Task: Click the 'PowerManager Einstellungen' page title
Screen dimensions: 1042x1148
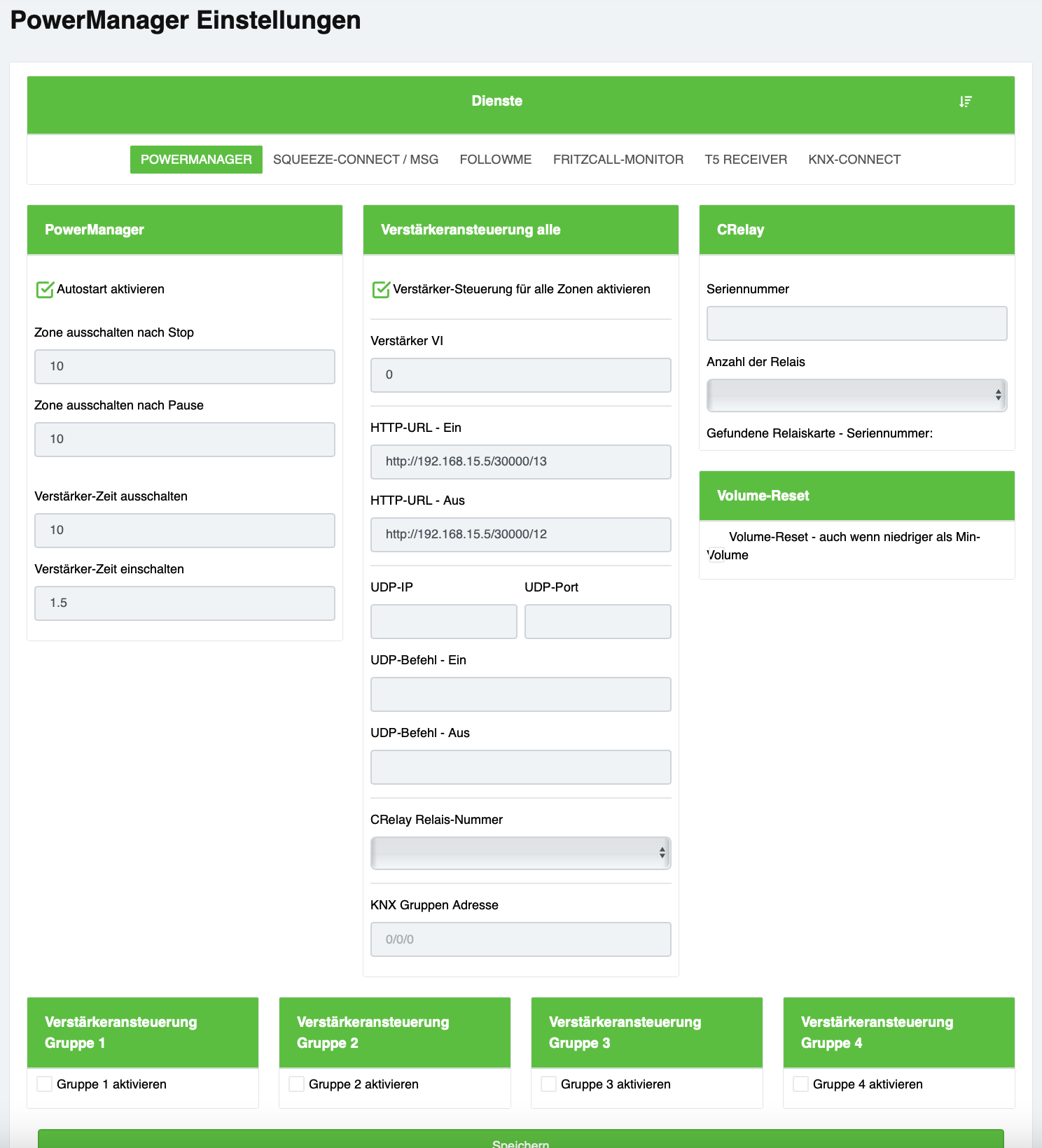Action: pyautogui.click(x=186, y=20)
